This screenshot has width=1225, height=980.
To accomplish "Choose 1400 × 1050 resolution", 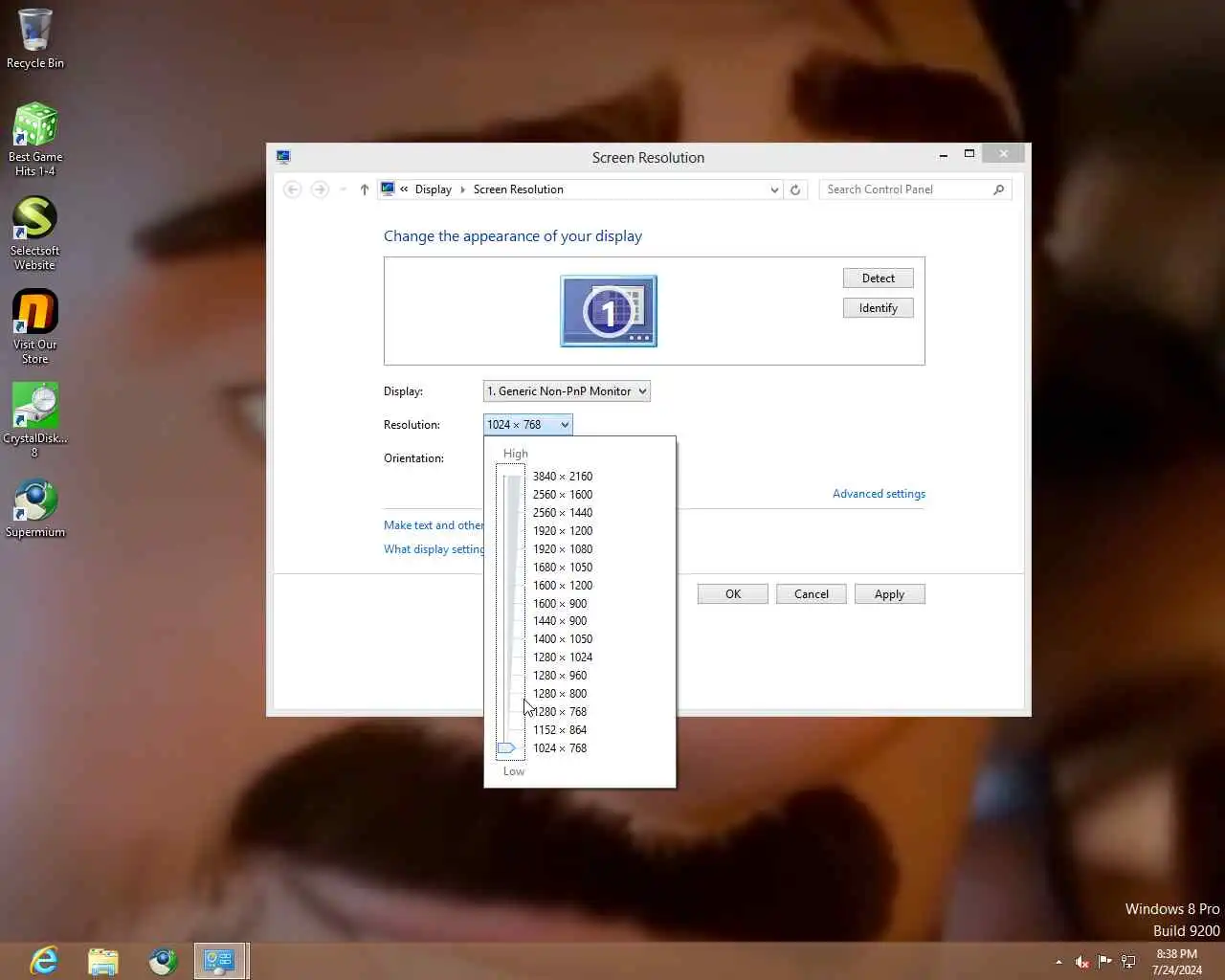I will 563,639.
